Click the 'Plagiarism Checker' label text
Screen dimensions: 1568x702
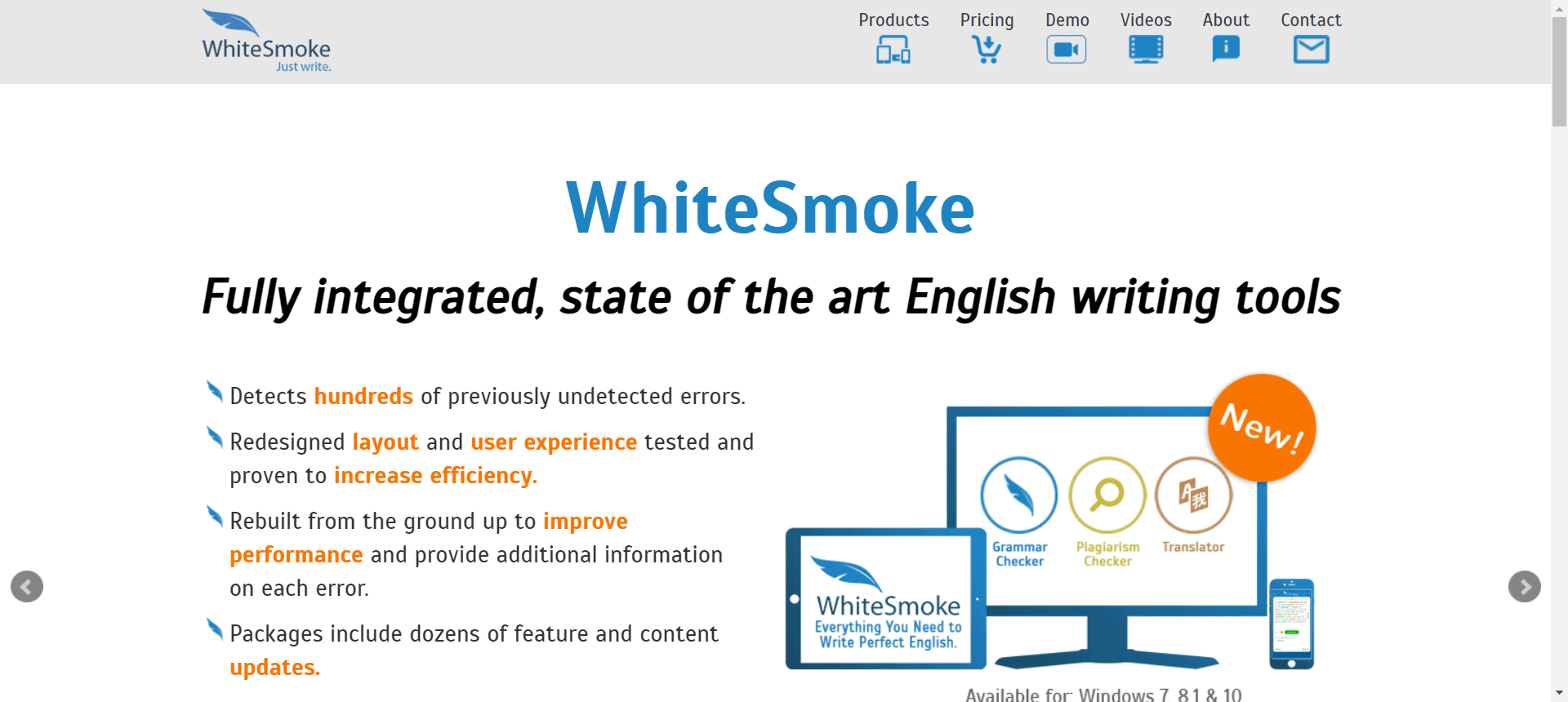click(1107, 554)
